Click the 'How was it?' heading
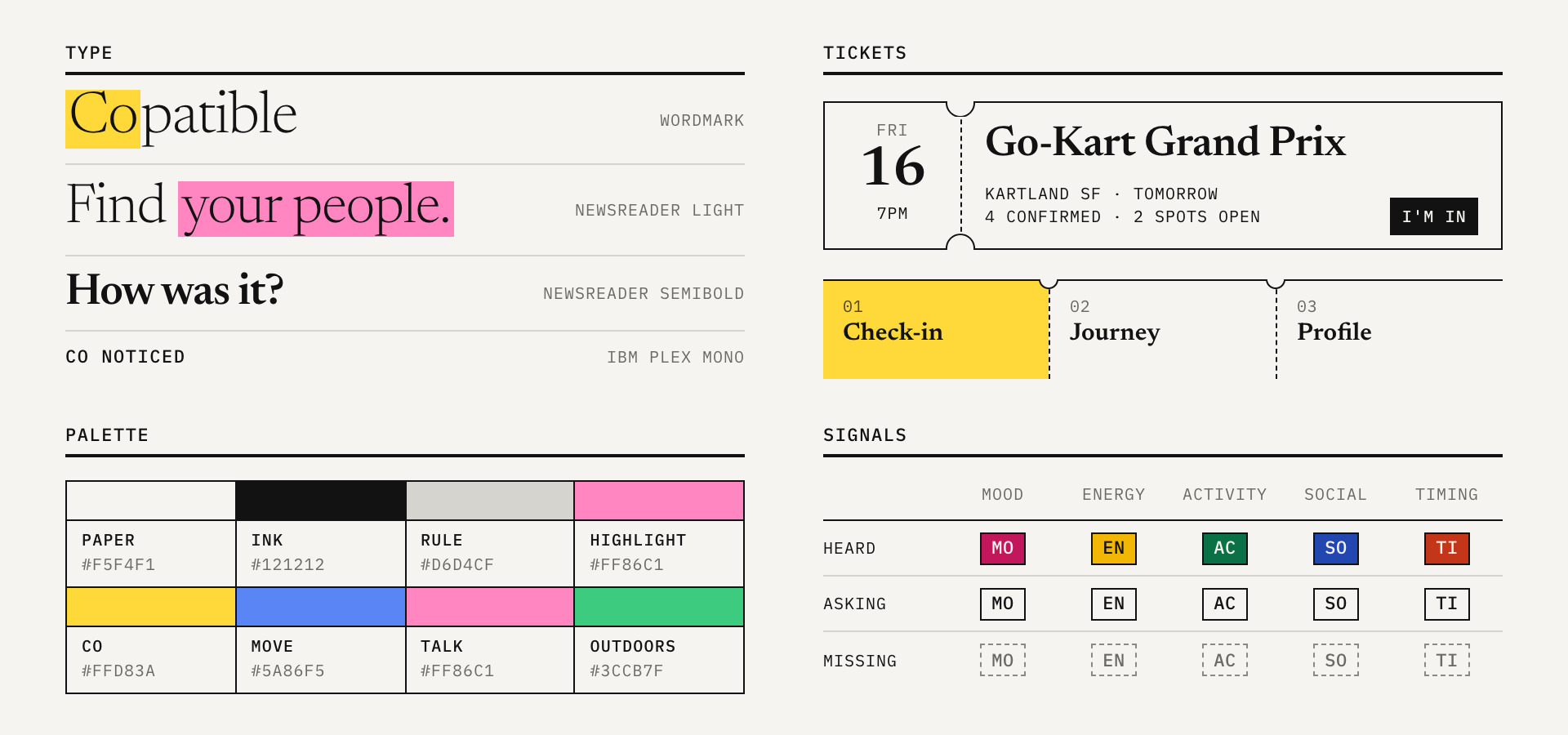 point(175,290)
